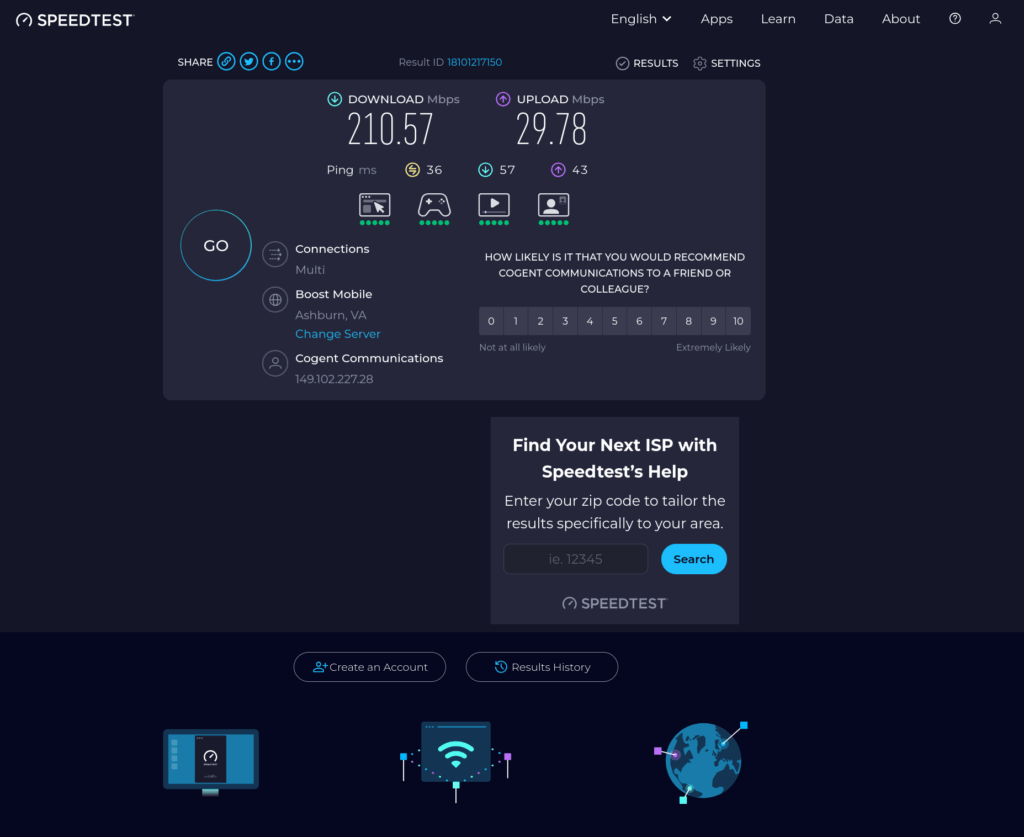Viewport: 1024px width, 837px height.
Task: Click the Ashburn, VA server location
Action: coord(330,315)
